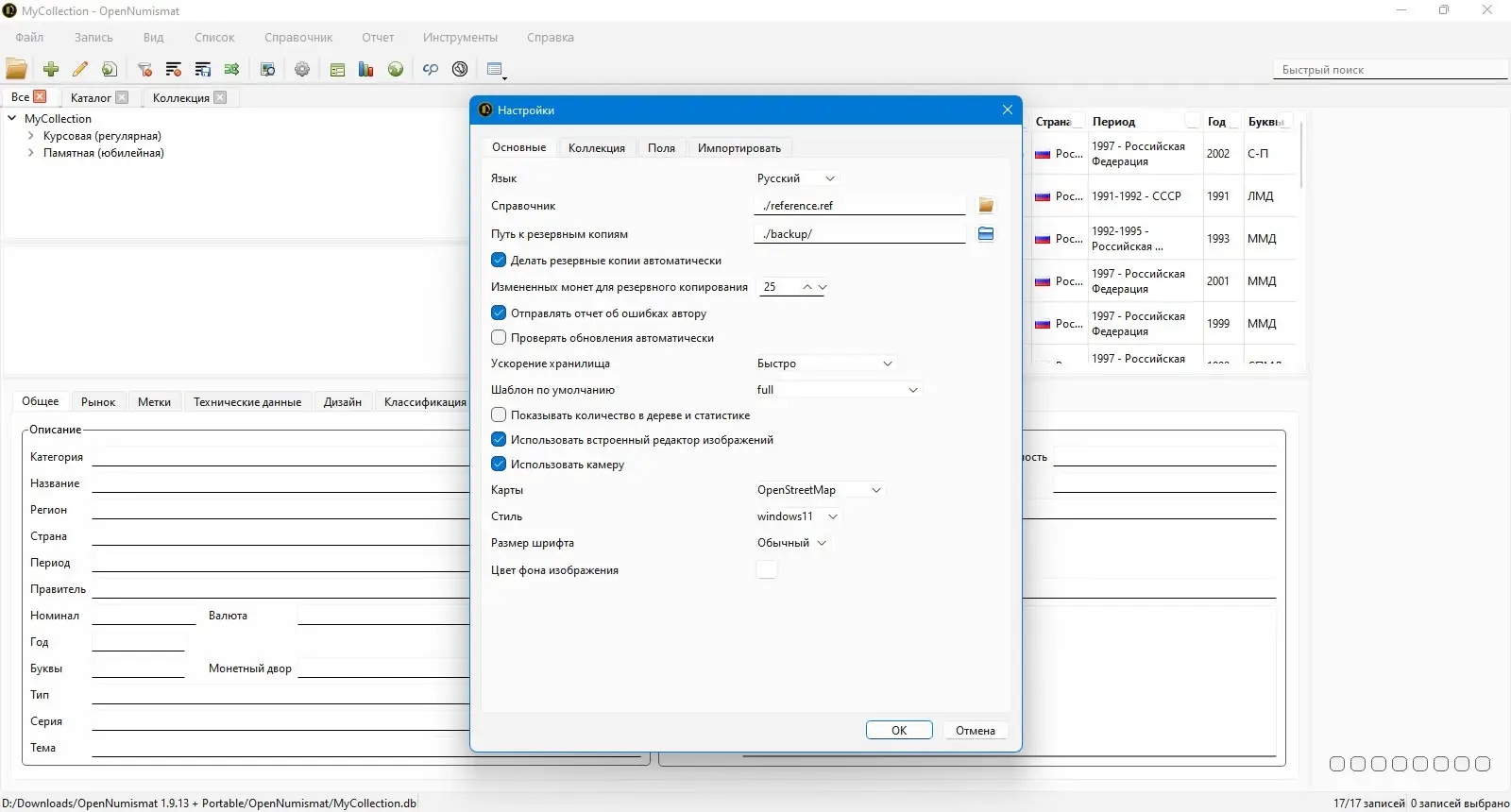The width and height of the screenshot is (1511, 812).
Task: Toggle sending error reports to author
Action: tap(499, 313)
